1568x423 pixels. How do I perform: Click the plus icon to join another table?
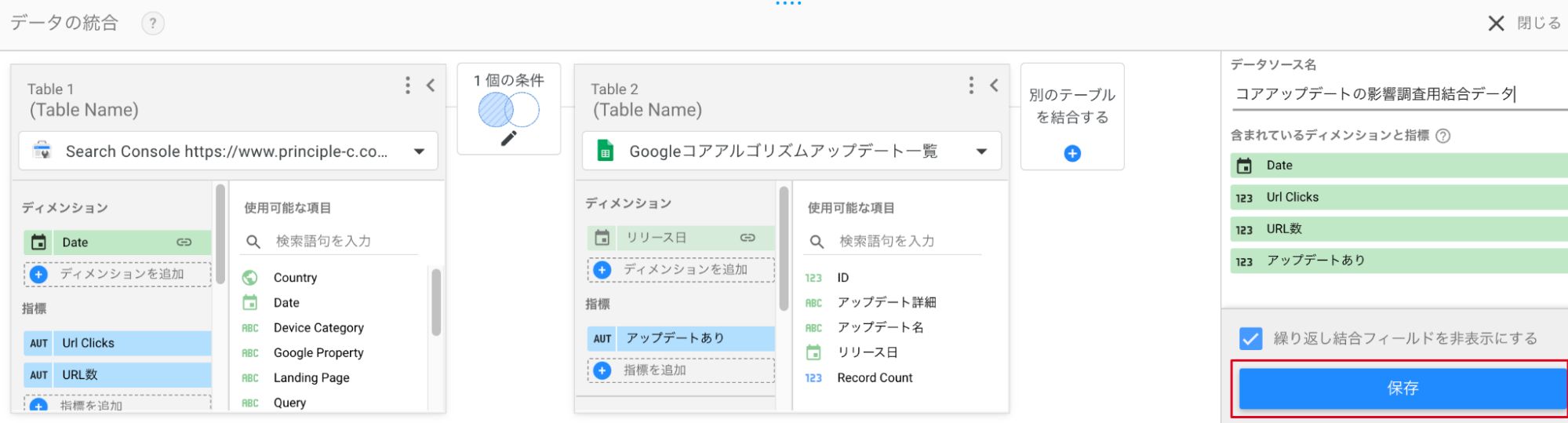click(1072, 154)
